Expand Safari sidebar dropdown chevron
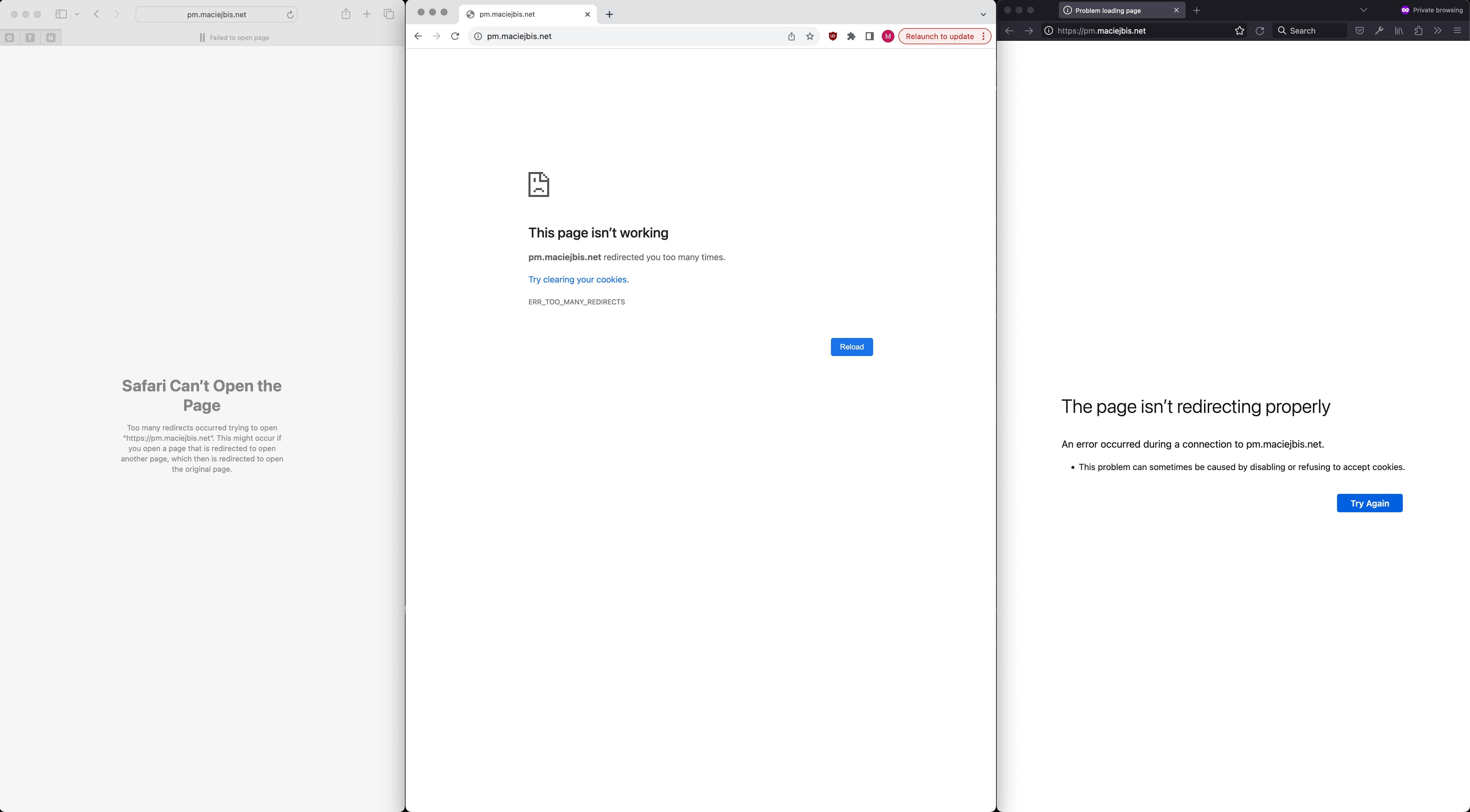Viewport: 1470px width, 812px height. pos(77,14)
